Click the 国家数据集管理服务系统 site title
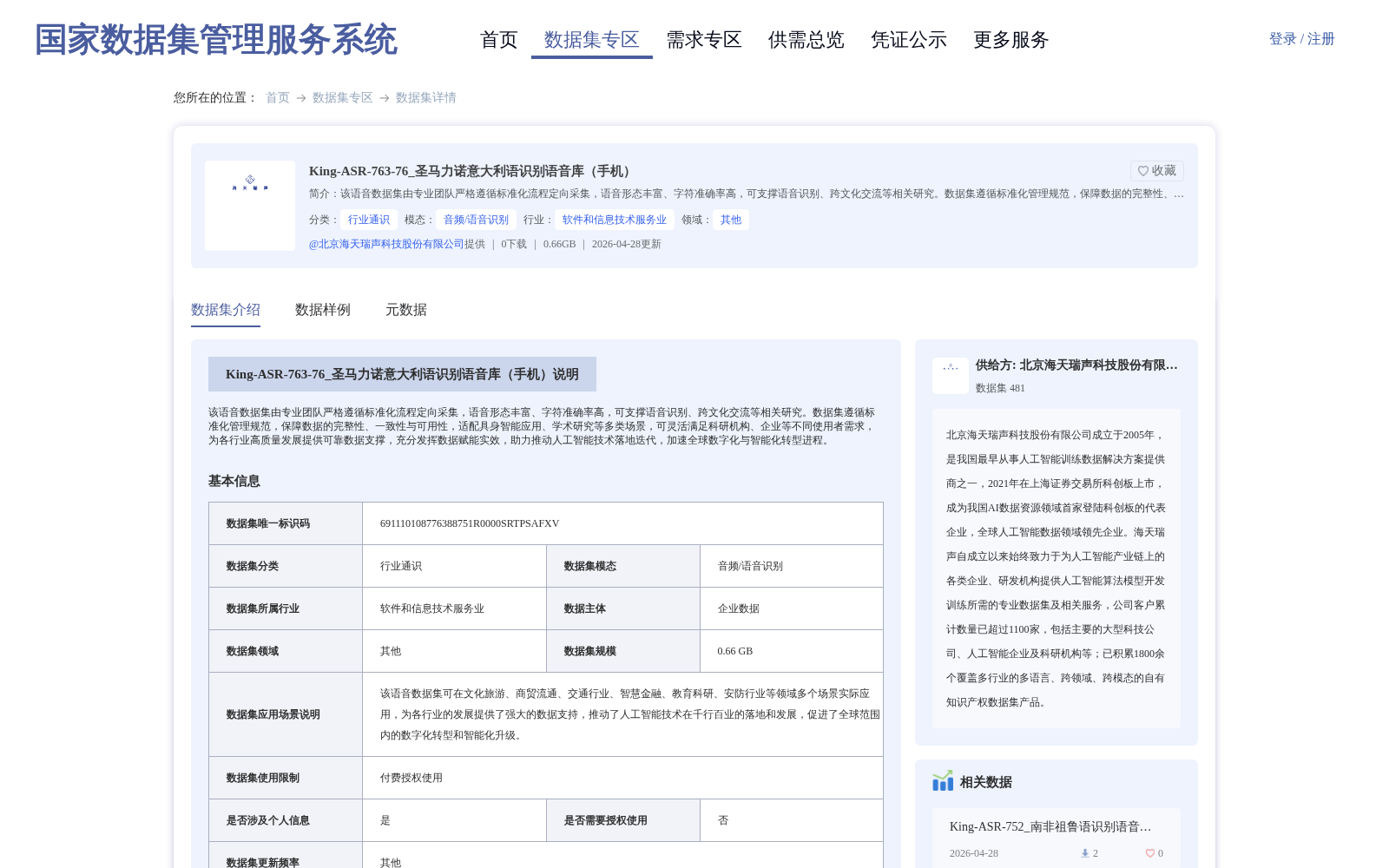The height and width of the screenshot is (868, 1389). [216, 40]
